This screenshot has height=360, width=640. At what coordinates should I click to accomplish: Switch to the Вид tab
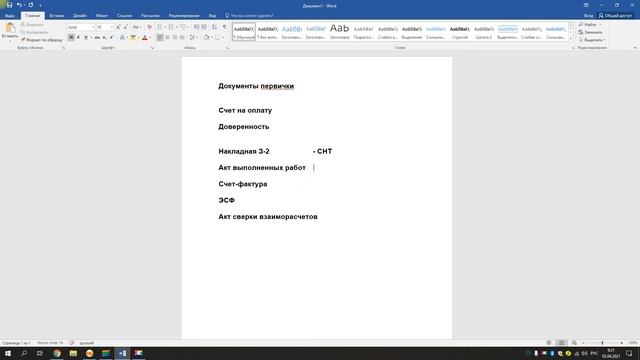[x=212, y=16]
